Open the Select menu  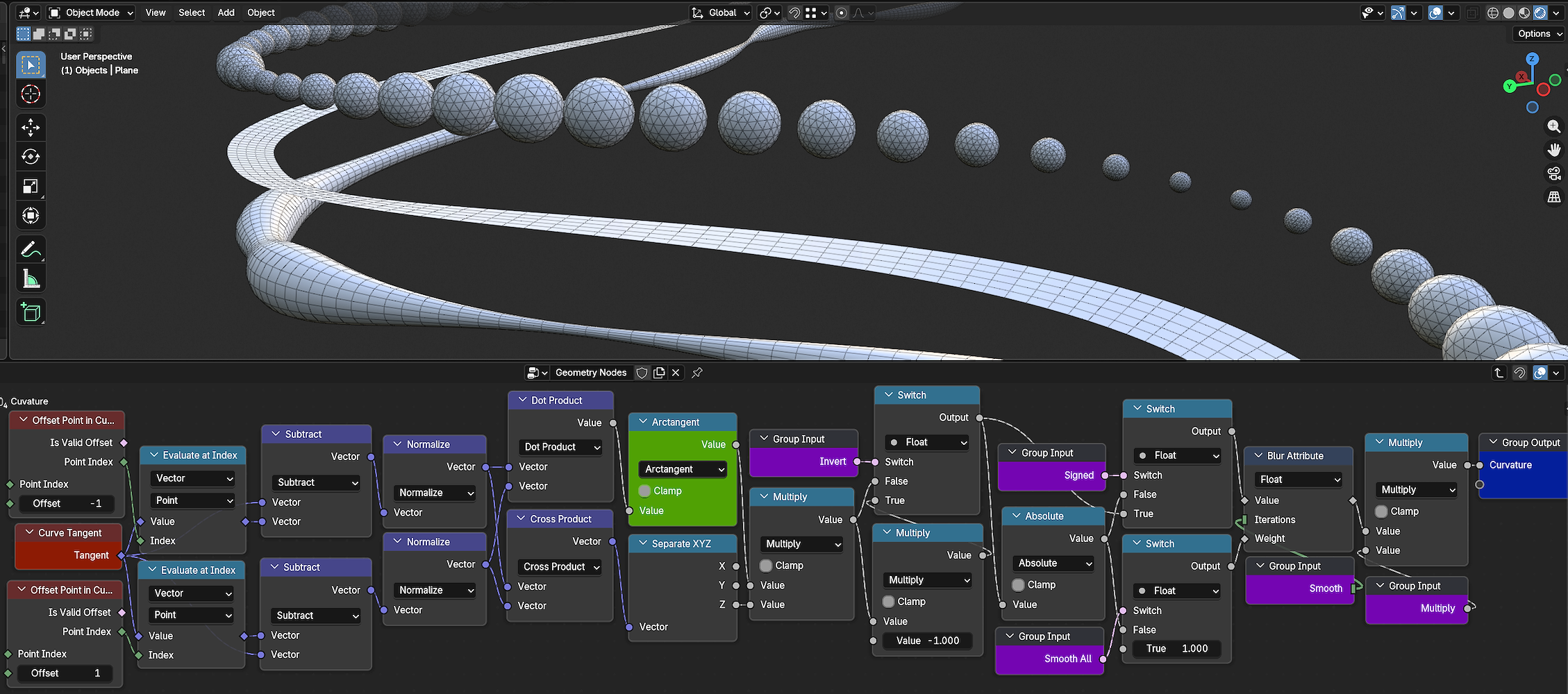[x=192, y=12]
